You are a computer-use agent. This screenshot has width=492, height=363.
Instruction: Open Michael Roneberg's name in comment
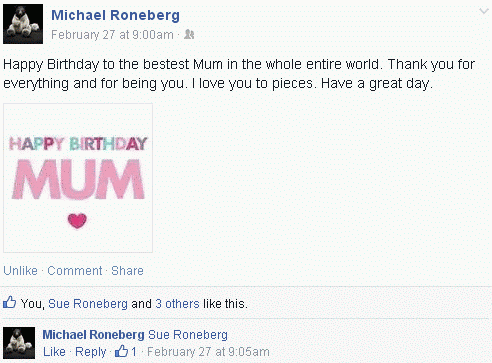pyautogui.click(x=93, y=334)
